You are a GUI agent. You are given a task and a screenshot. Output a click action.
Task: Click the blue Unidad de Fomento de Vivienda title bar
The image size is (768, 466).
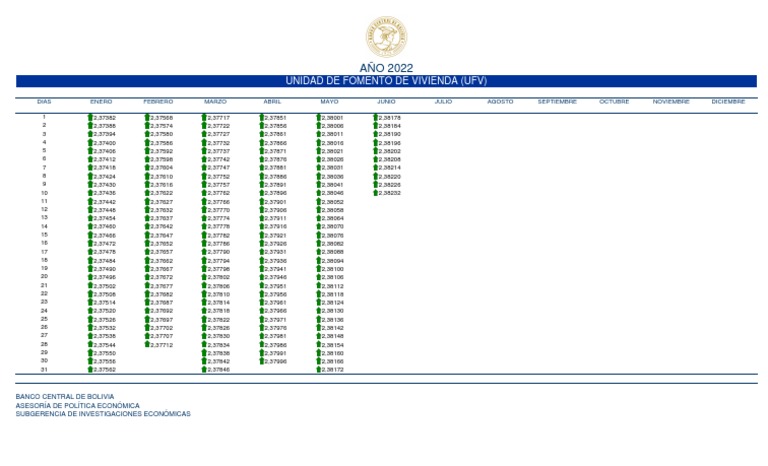click(x=385, y=81)
